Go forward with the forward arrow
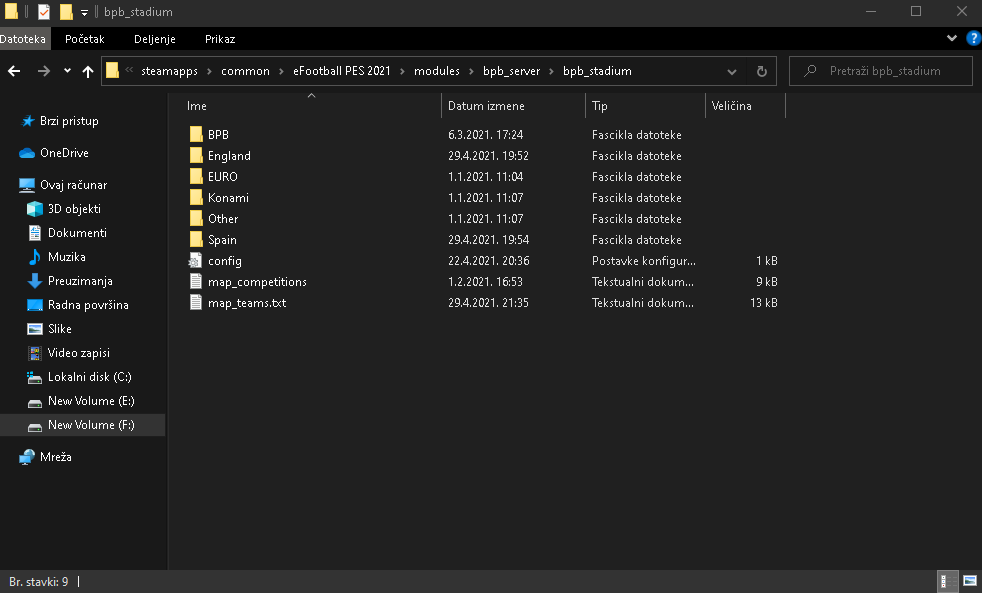 pyautogui.click(x=43, y=71)
